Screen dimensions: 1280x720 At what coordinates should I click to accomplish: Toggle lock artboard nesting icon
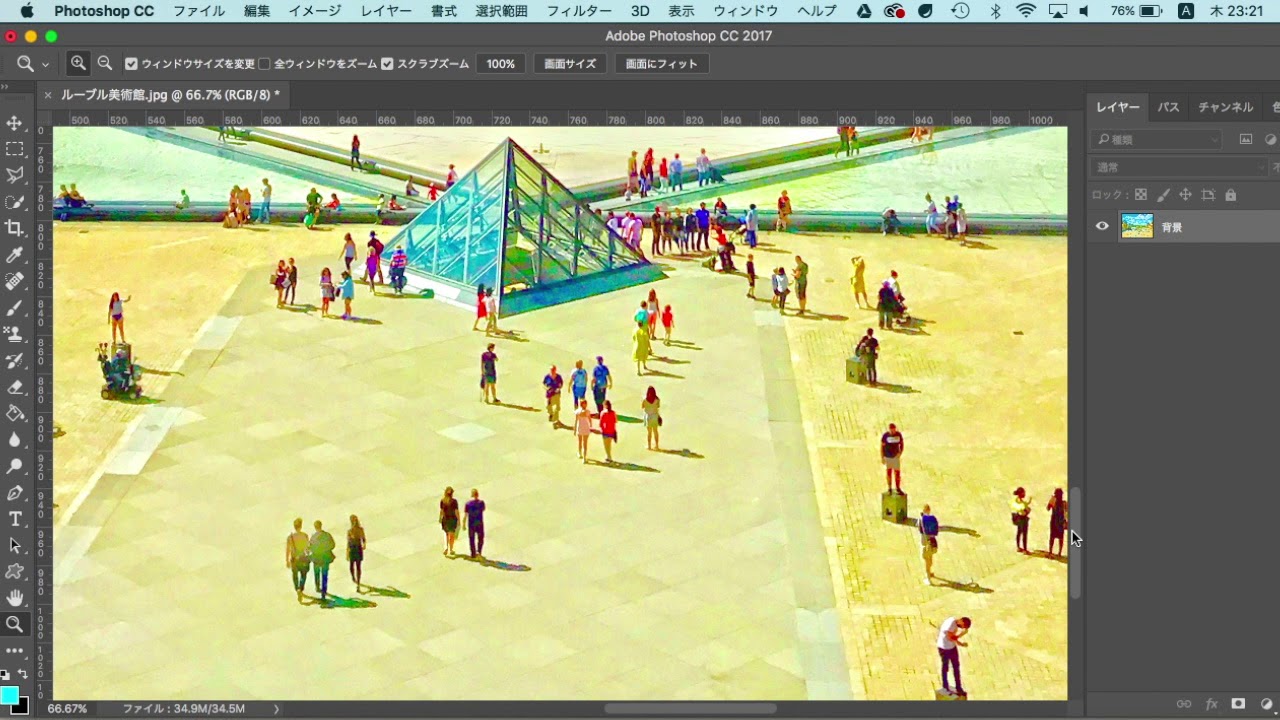click(x=1208, y=195)
